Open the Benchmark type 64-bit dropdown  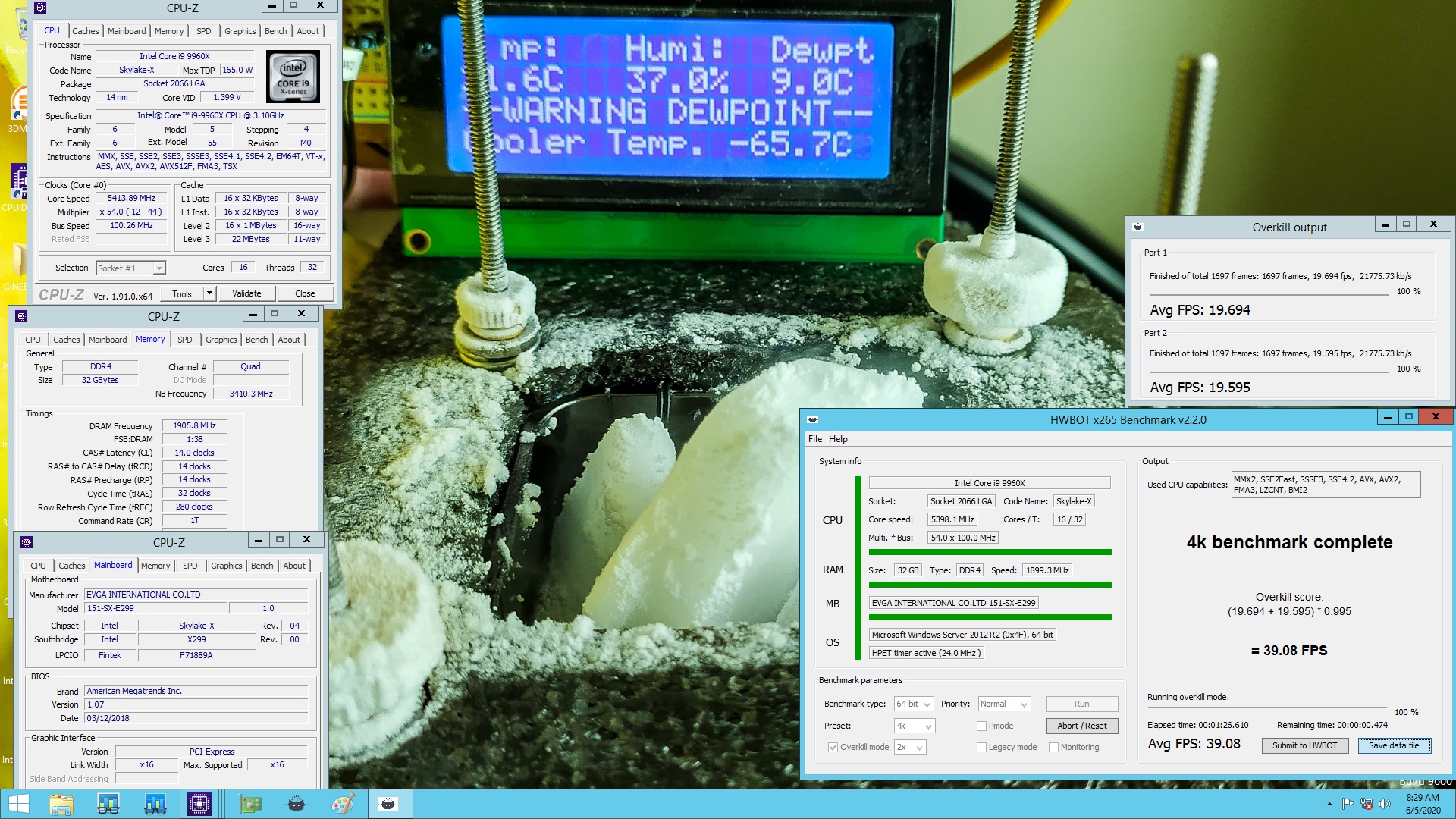914,704
